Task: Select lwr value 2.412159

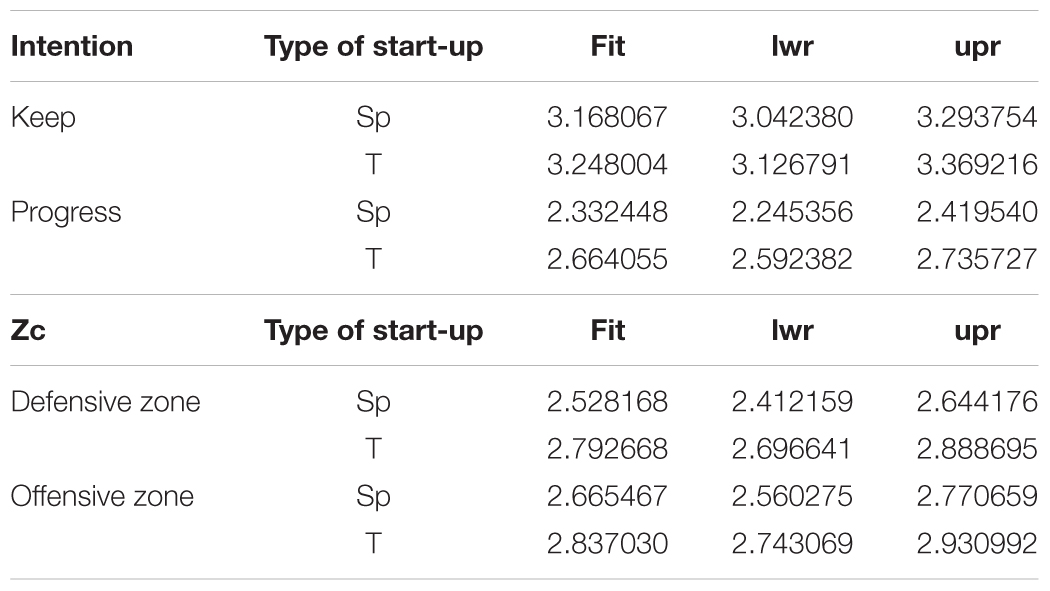Action: pyautogui.click(x=792, y=402)
